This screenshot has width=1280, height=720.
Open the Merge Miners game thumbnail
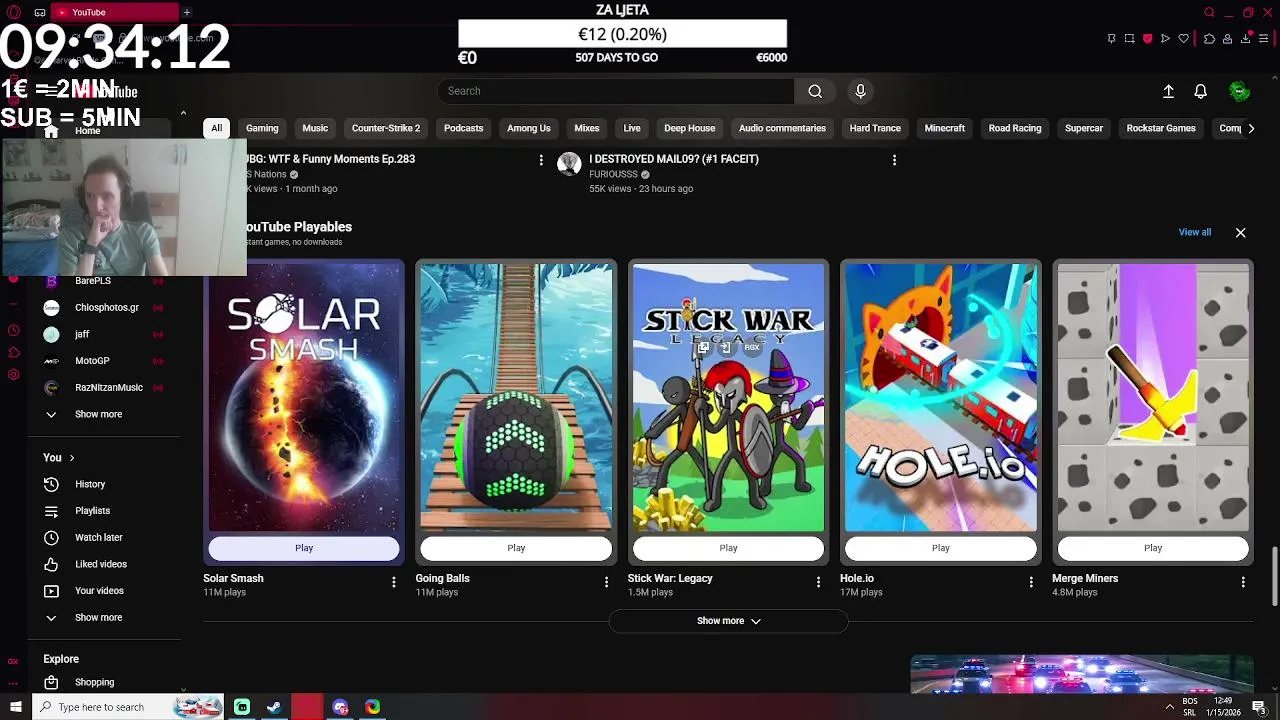point(1153,397)
